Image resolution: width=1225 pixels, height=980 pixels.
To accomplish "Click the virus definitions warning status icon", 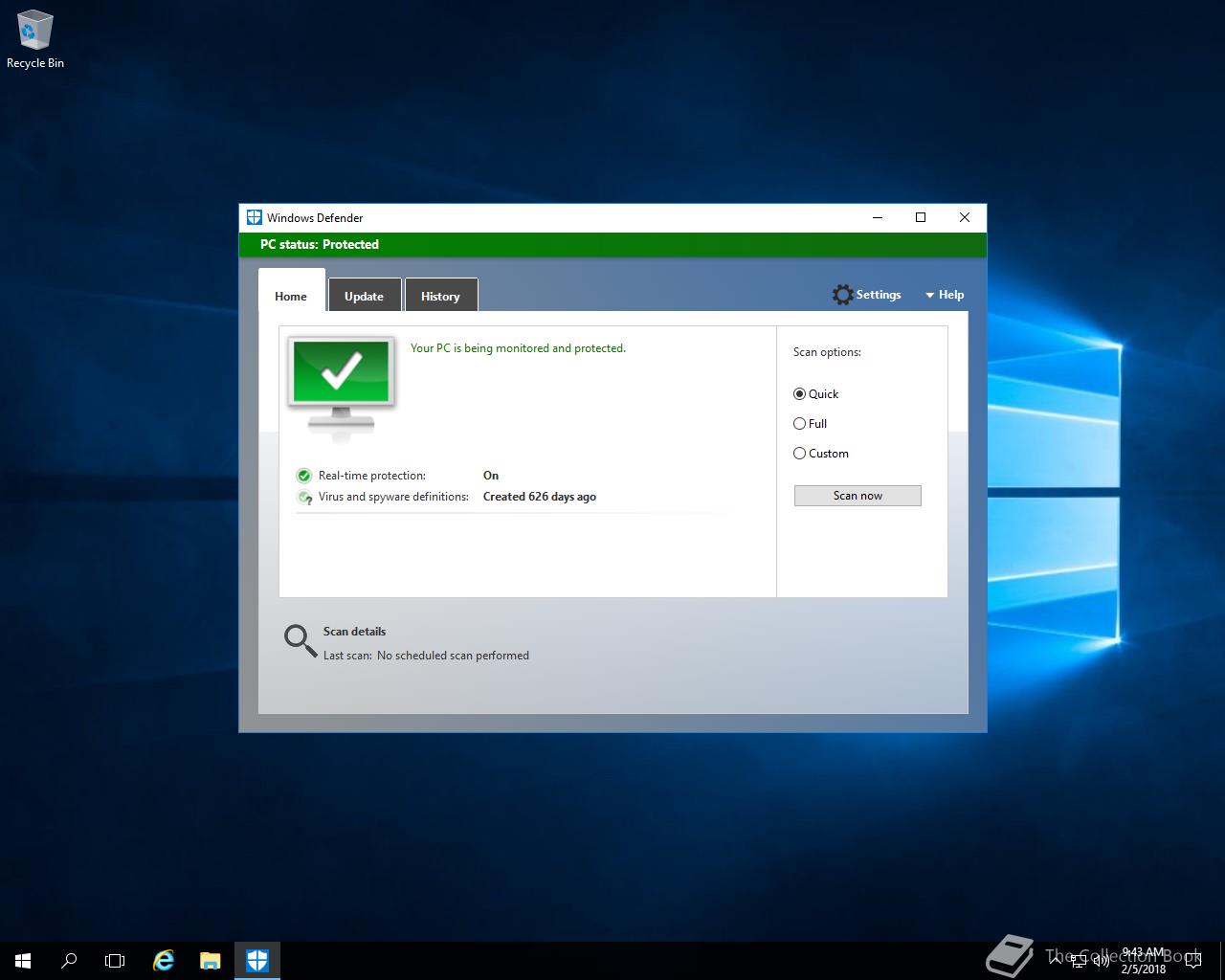I will tap(304, 497).
